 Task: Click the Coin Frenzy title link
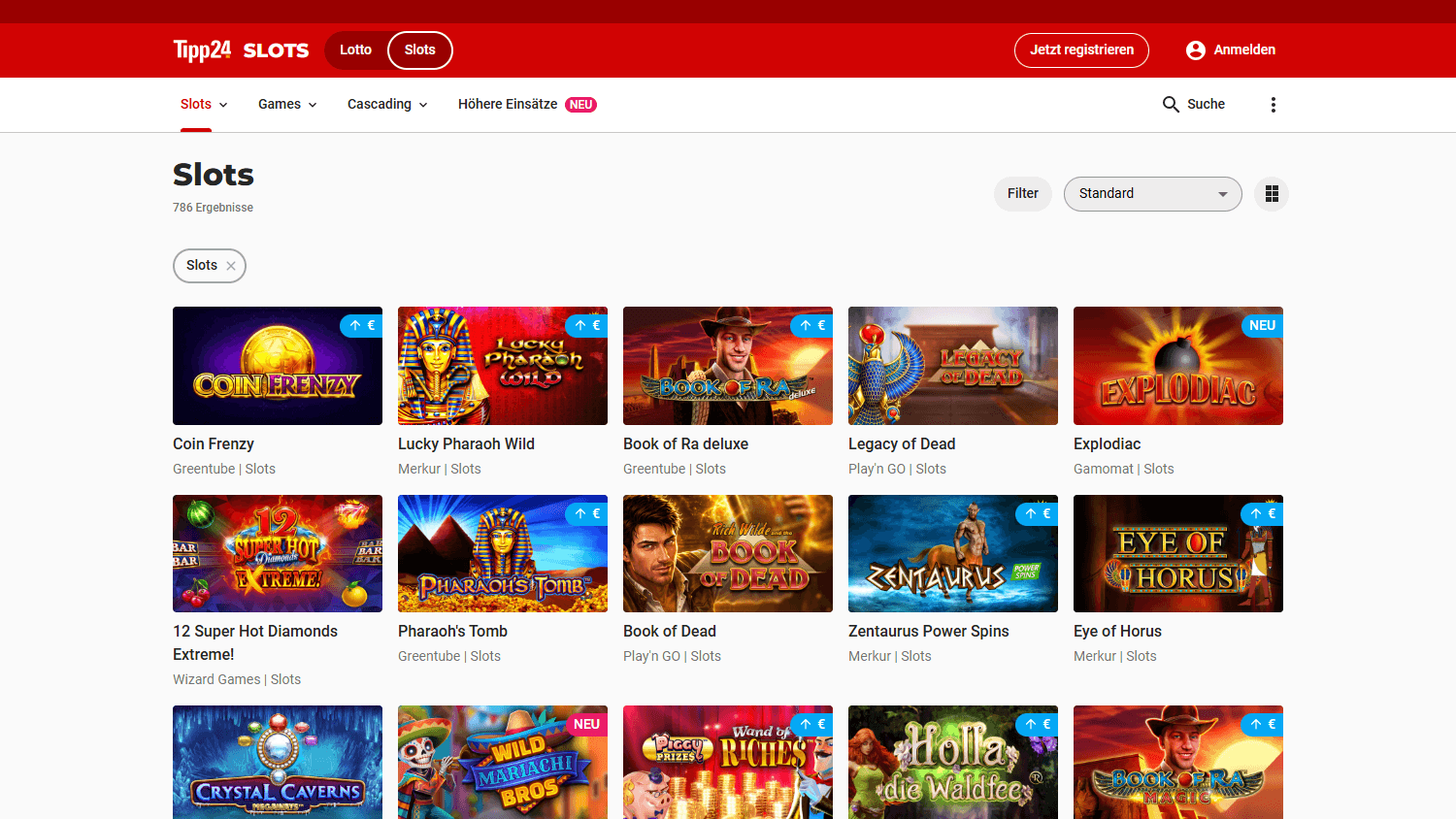tap(214, 444)
